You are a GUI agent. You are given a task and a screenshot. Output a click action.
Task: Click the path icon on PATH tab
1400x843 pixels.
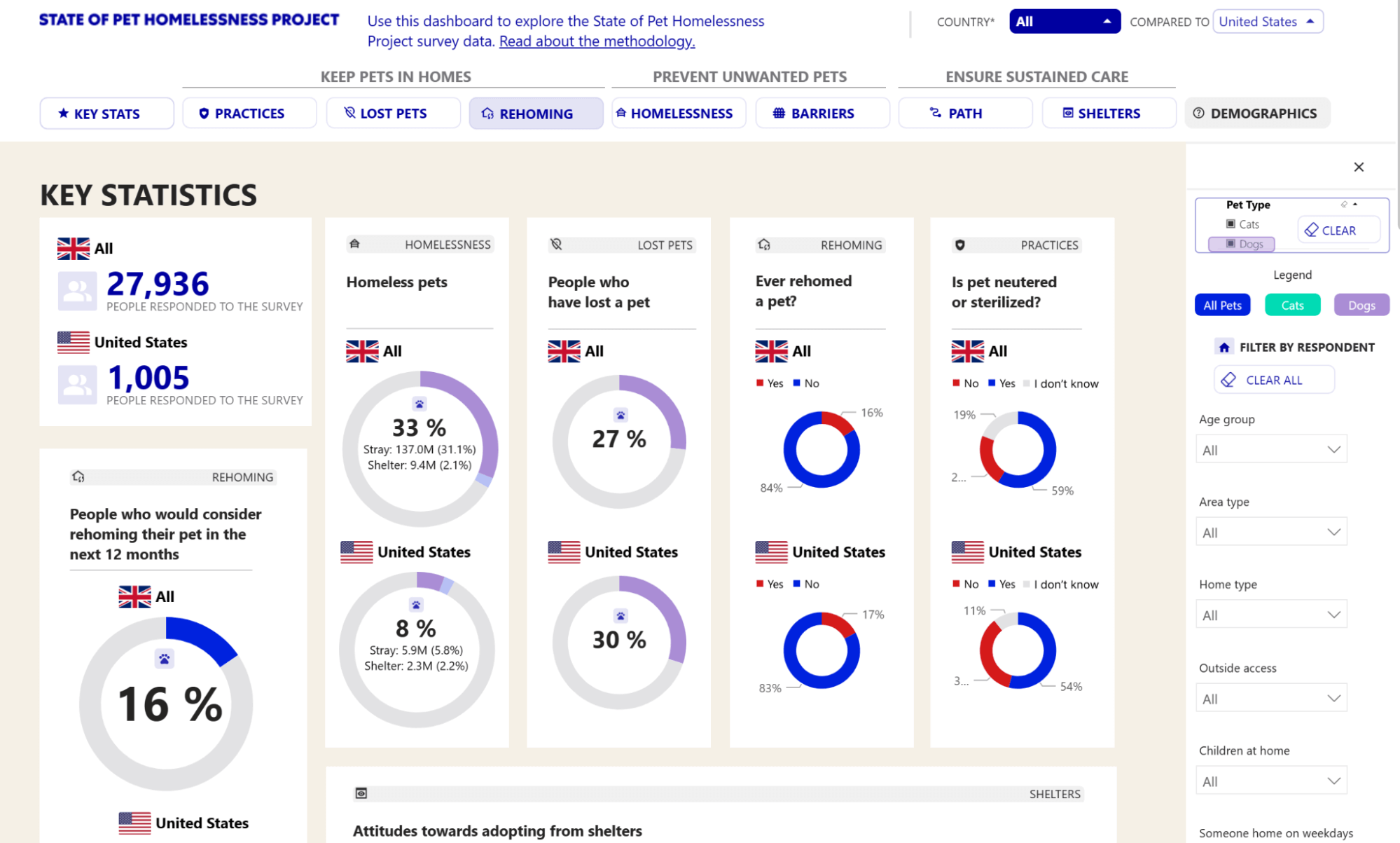pyautogui.click(x=936, y=112)
